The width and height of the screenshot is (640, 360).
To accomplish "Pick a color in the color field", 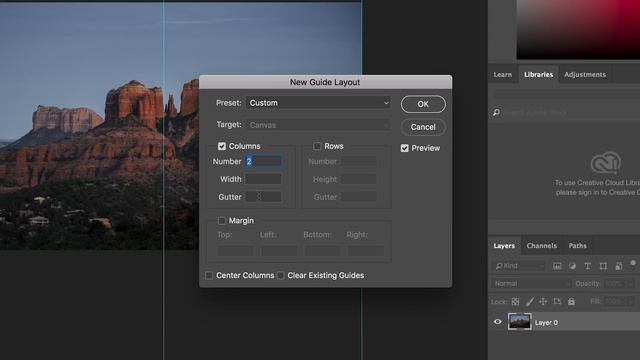I will pyautogui.click(x=578, y=29).
